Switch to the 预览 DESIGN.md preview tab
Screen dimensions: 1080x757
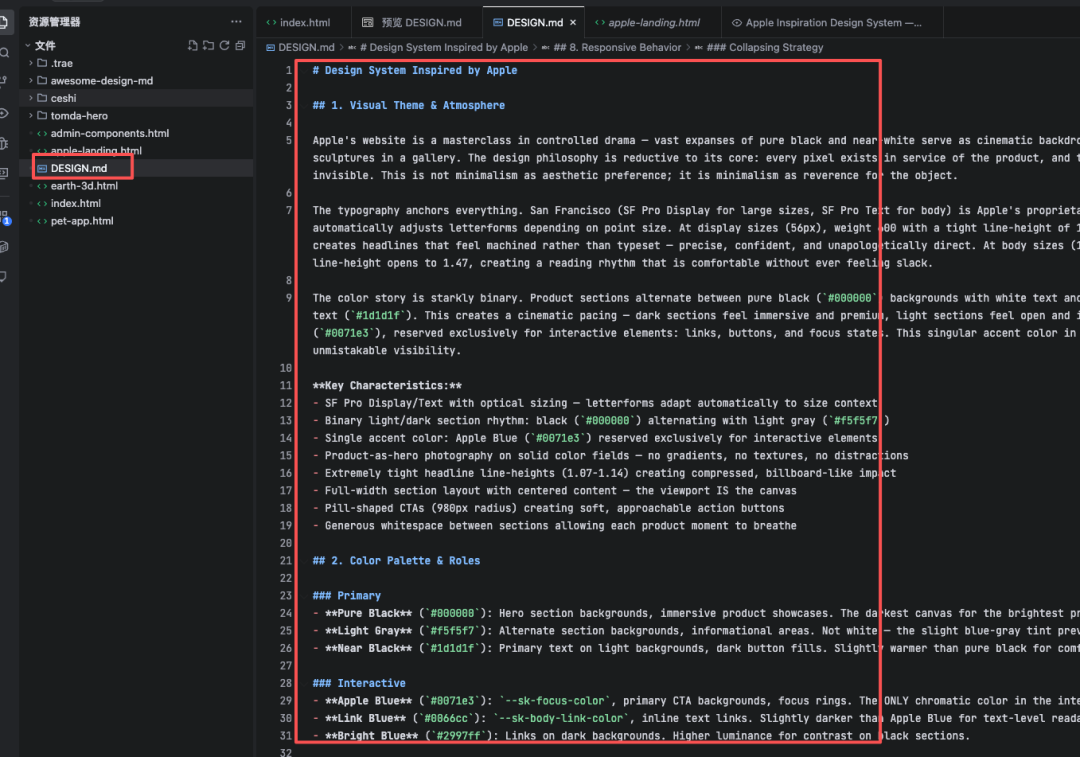(412, 22)
